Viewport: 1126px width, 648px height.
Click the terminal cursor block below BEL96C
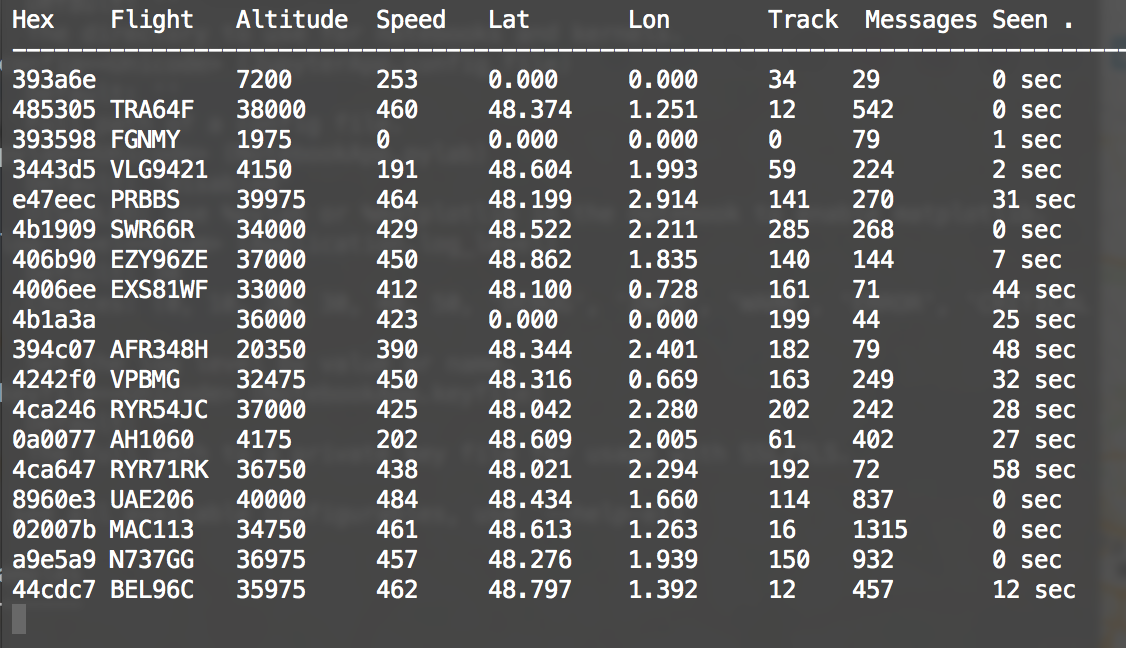tap(19, 619)
